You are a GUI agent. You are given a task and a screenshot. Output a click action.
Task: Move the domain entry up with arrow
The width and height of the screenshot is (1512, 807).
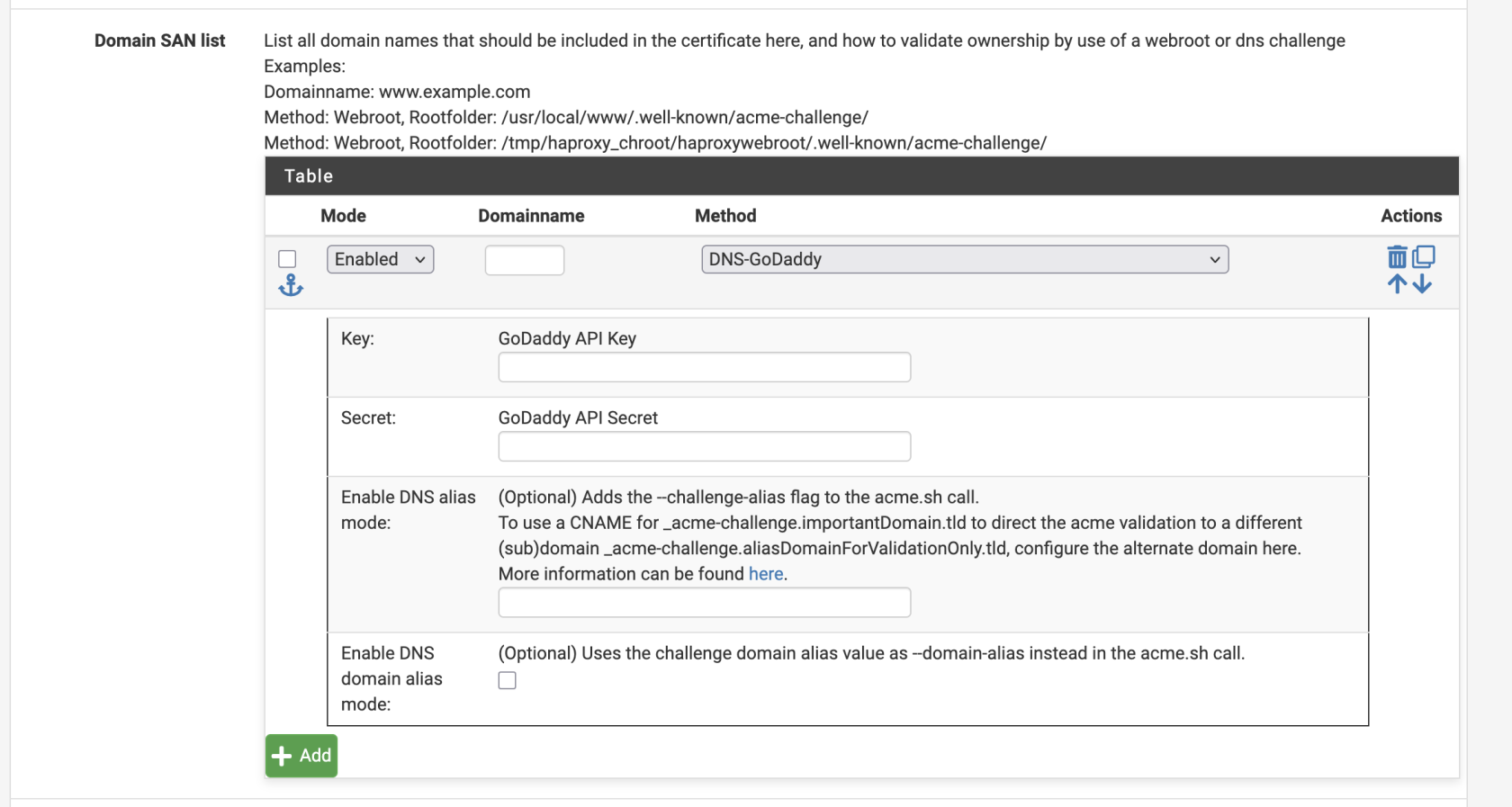1397,284
